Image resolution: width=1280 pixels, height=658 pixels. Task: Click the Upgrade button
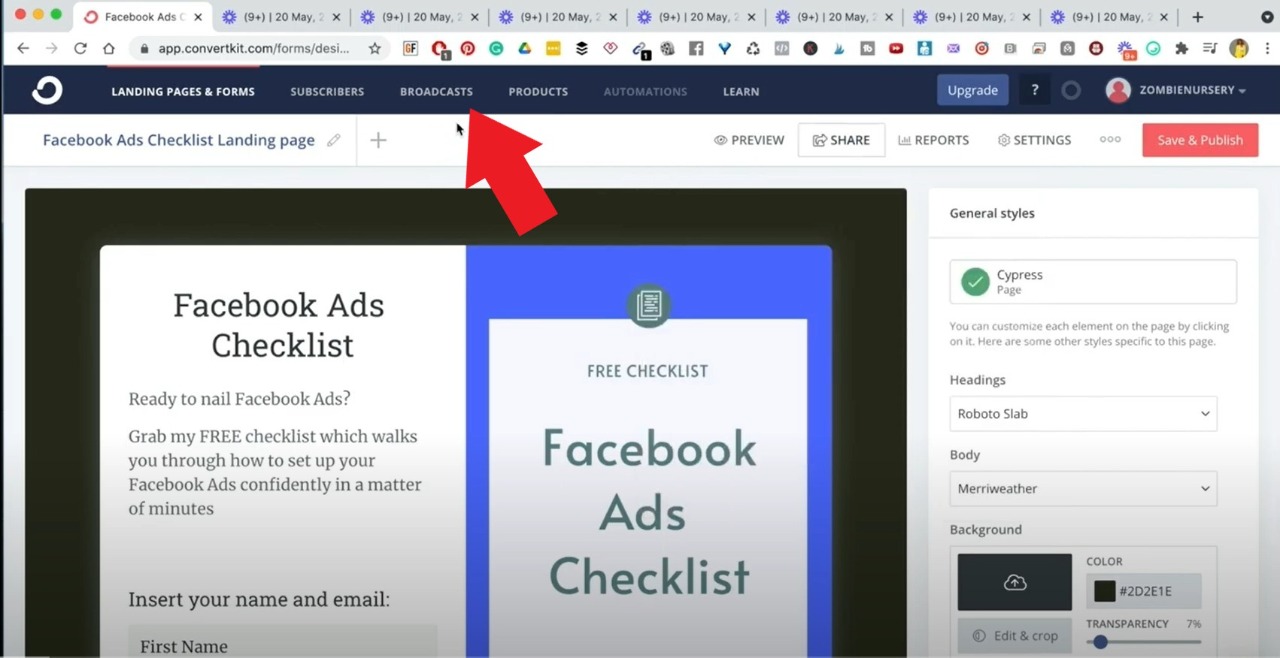971,89
